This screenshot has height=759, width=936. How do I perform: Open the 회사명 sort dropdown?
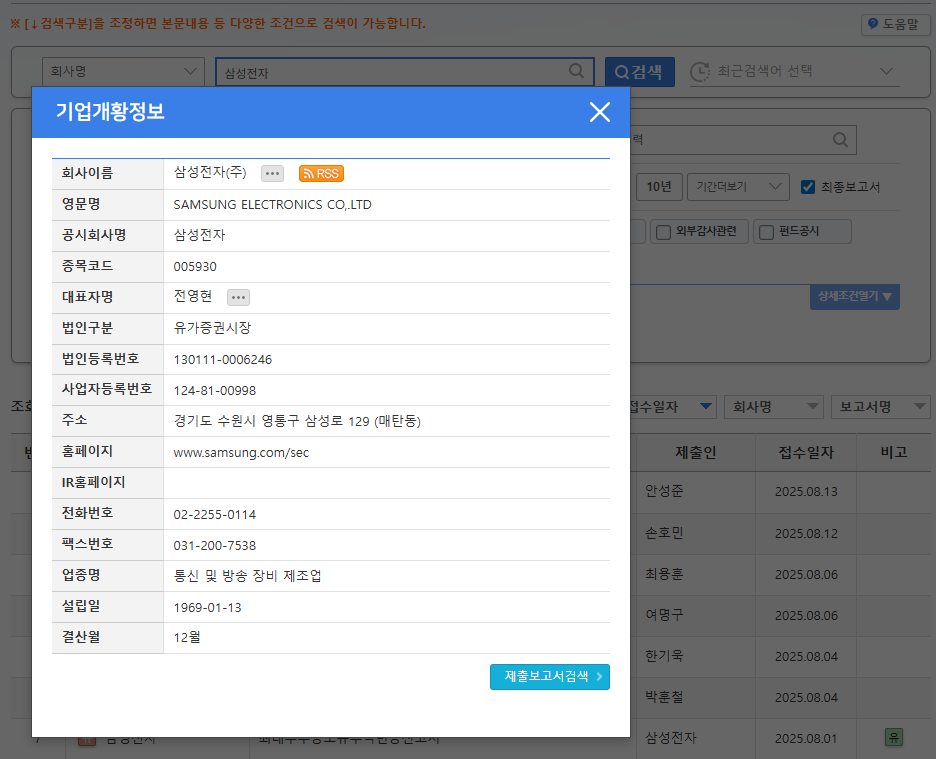[x=774, y=407]
